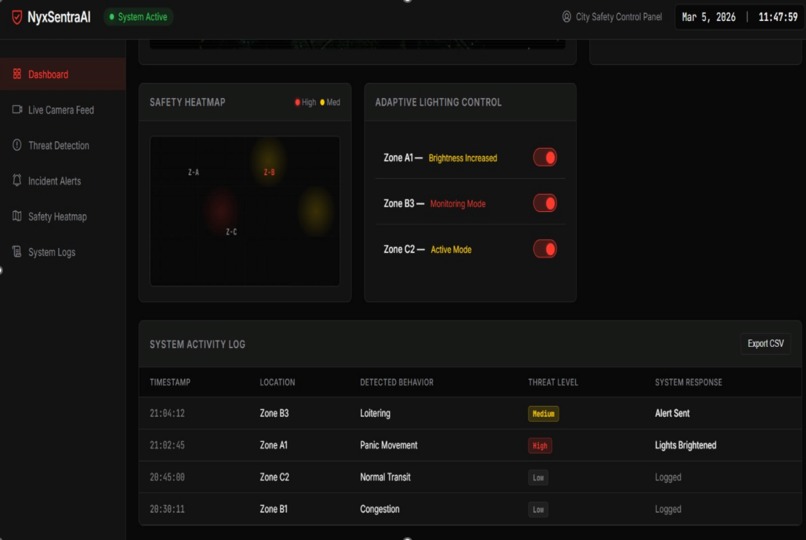Click the NyxSentraAI shield logo icon
This screenshot has width=806, height=540.
click(x=17, y=17)
